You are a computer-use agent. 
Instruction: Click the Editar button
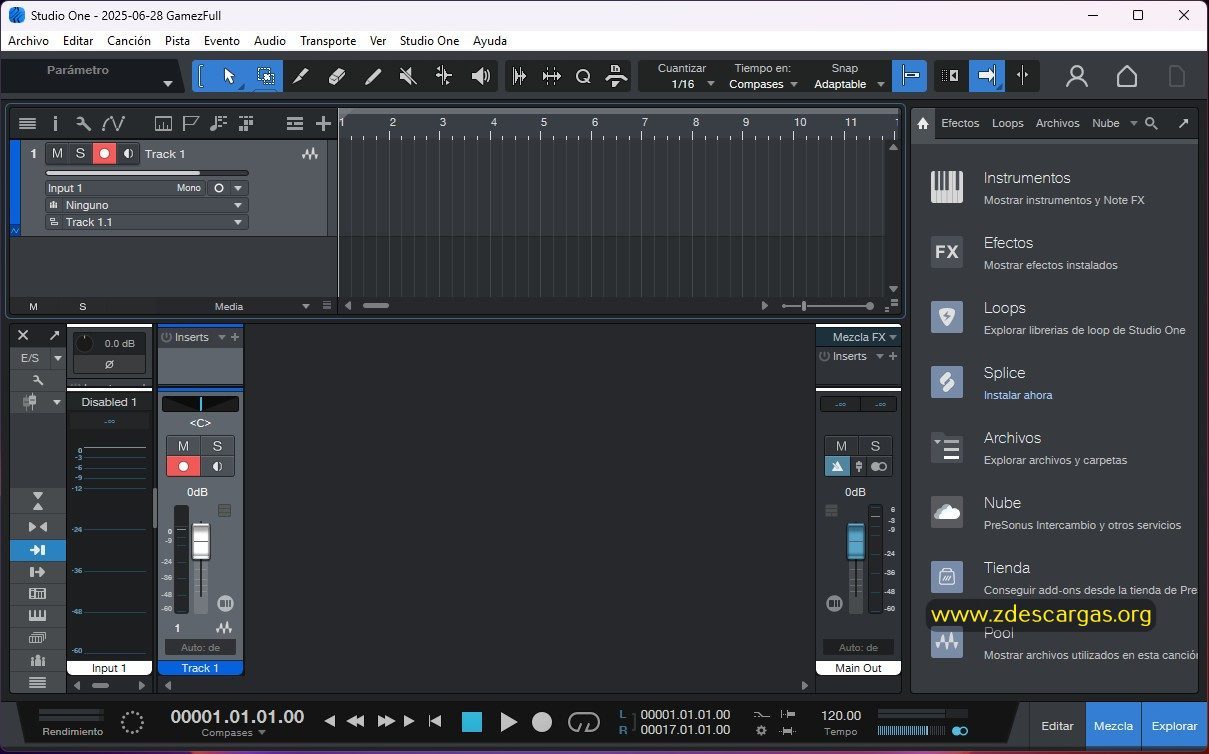coord(1058,726)
